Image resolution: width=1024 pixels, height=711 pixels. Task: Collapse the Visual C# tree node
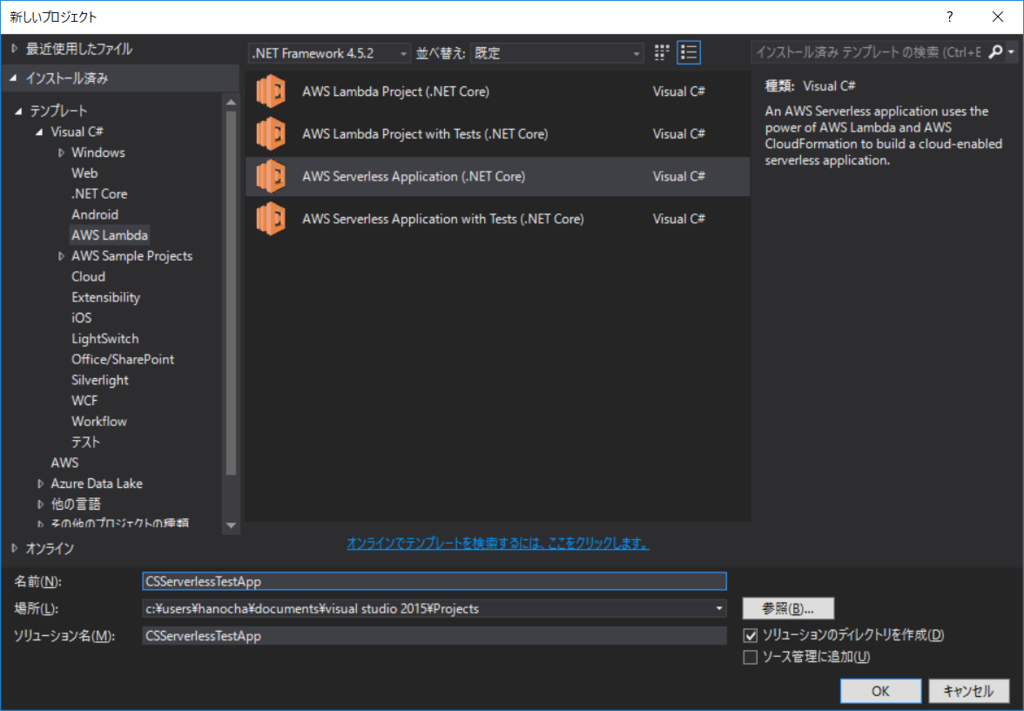point(40,132)
